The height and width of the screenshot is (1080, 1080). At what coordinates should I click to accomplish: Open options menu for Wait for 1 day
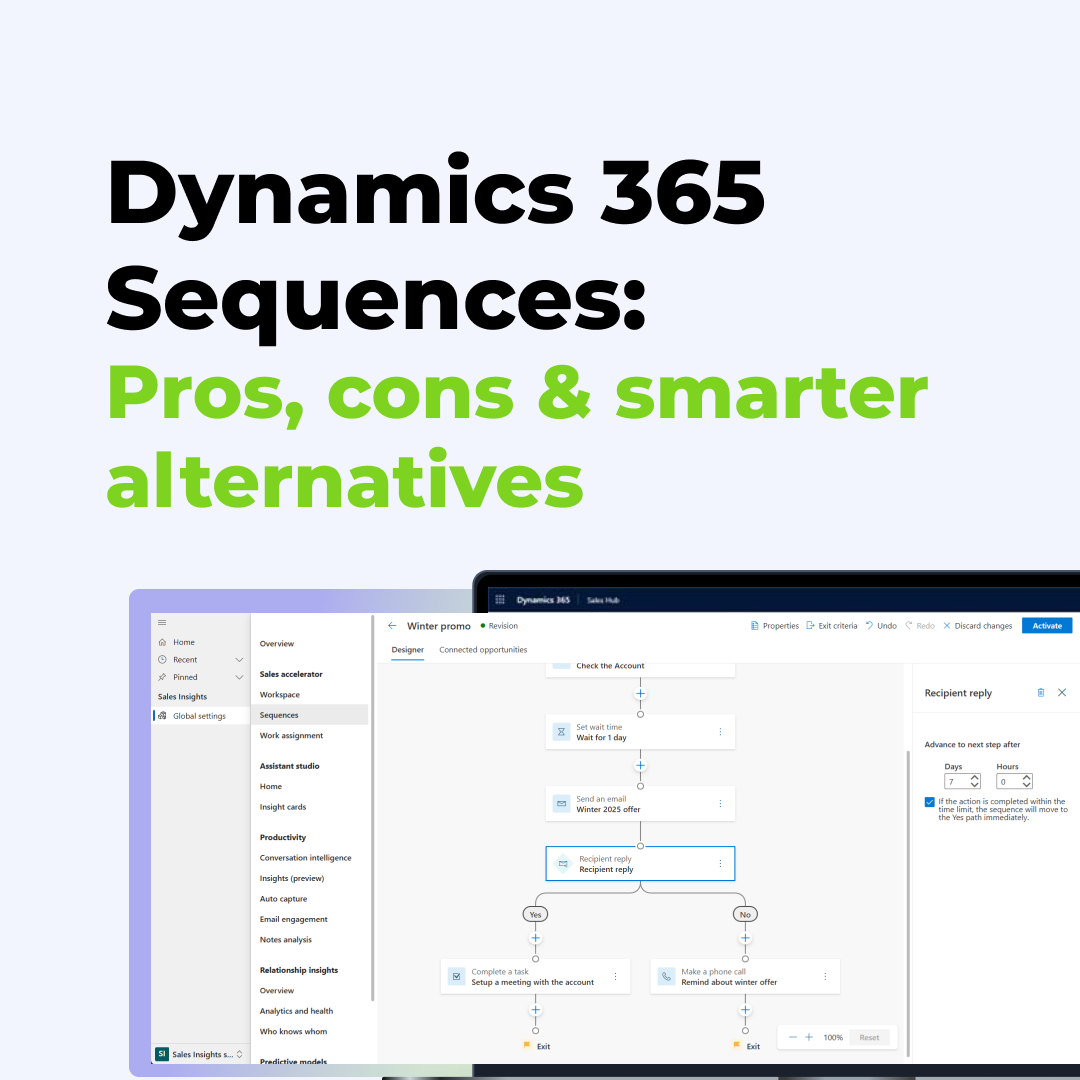pyautogui.click(x=720, y=732)
